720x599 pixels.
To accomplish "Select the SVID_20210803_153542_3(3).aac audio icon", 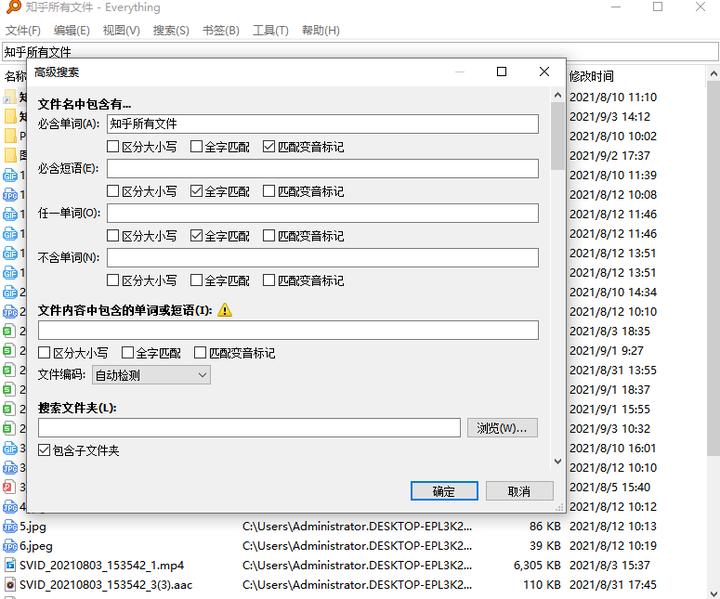I will [x=10, y=585].
